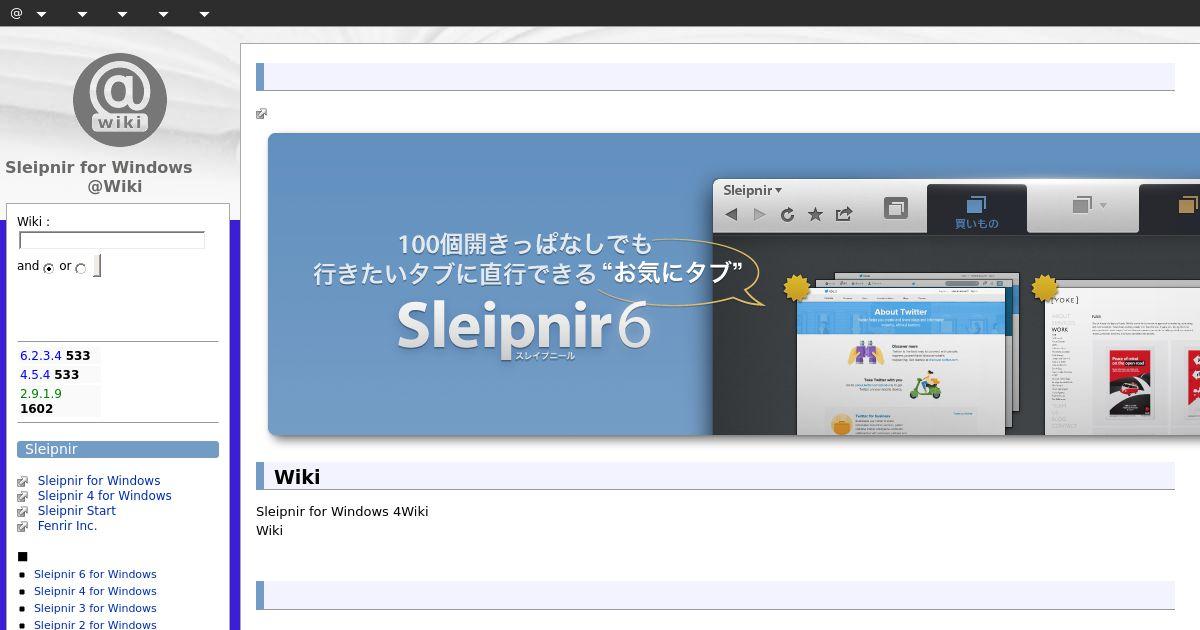Open the Sleipnir 6 promotional banner image
The image size is (1200, 630).
734,284
